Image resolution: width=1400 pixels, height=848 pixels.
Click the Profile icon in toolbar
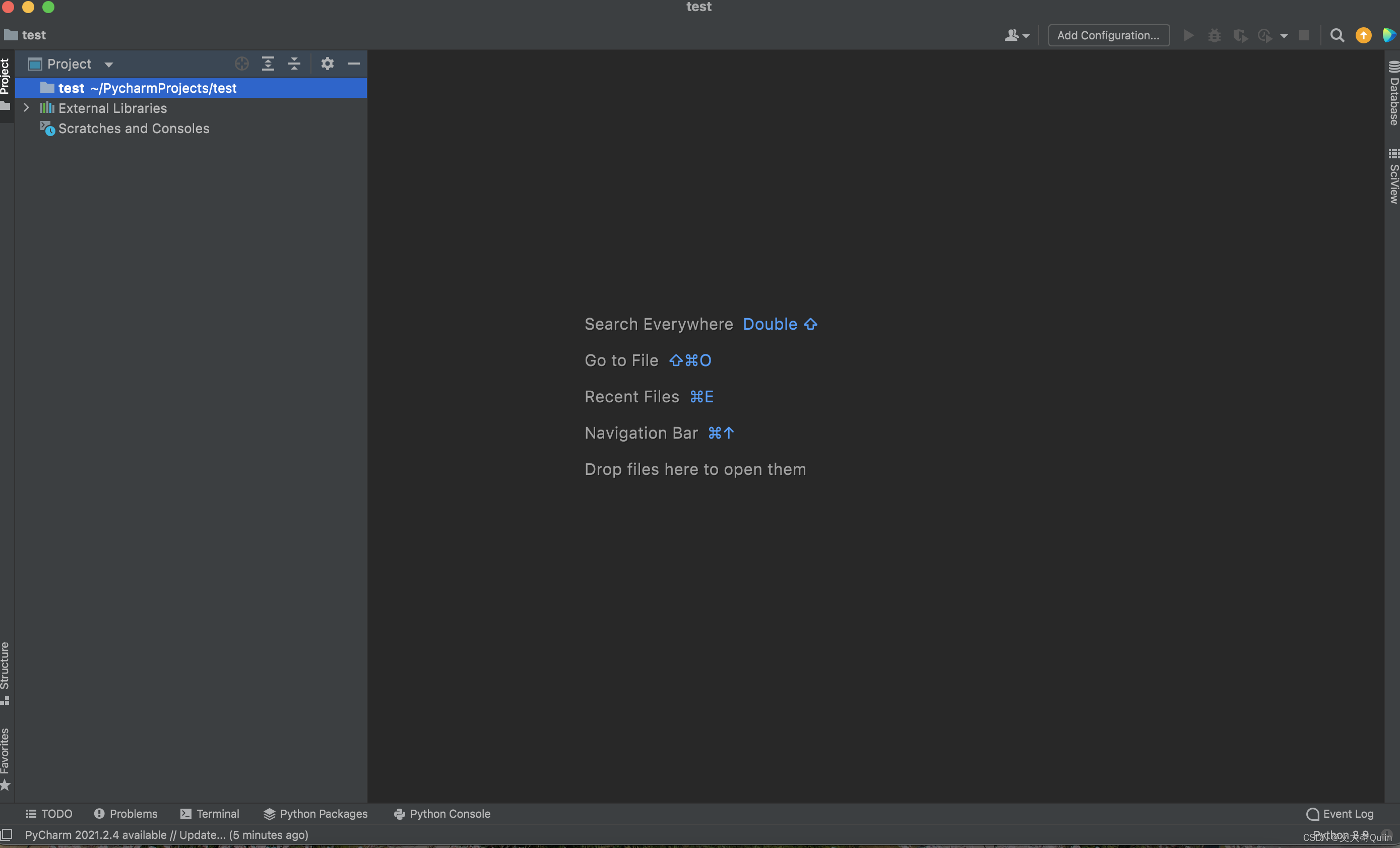[x=1265, y=35]
